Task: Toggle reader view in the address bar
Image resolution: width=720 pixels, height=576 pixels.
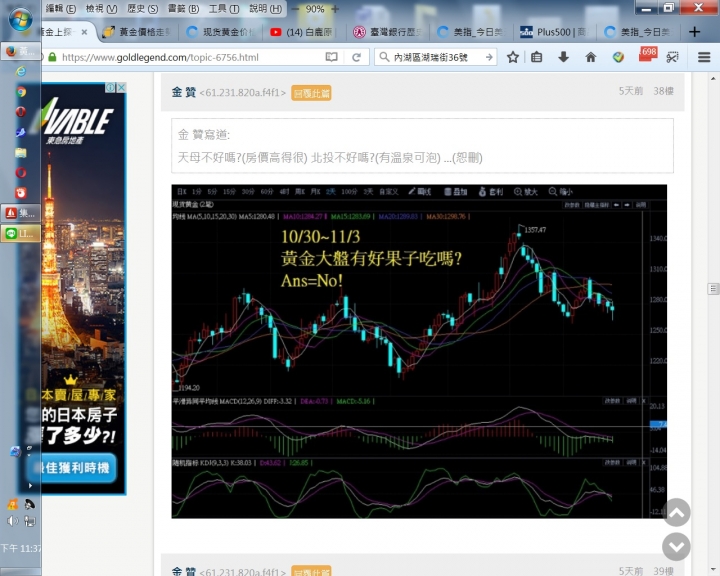Action: coord(332,57)
